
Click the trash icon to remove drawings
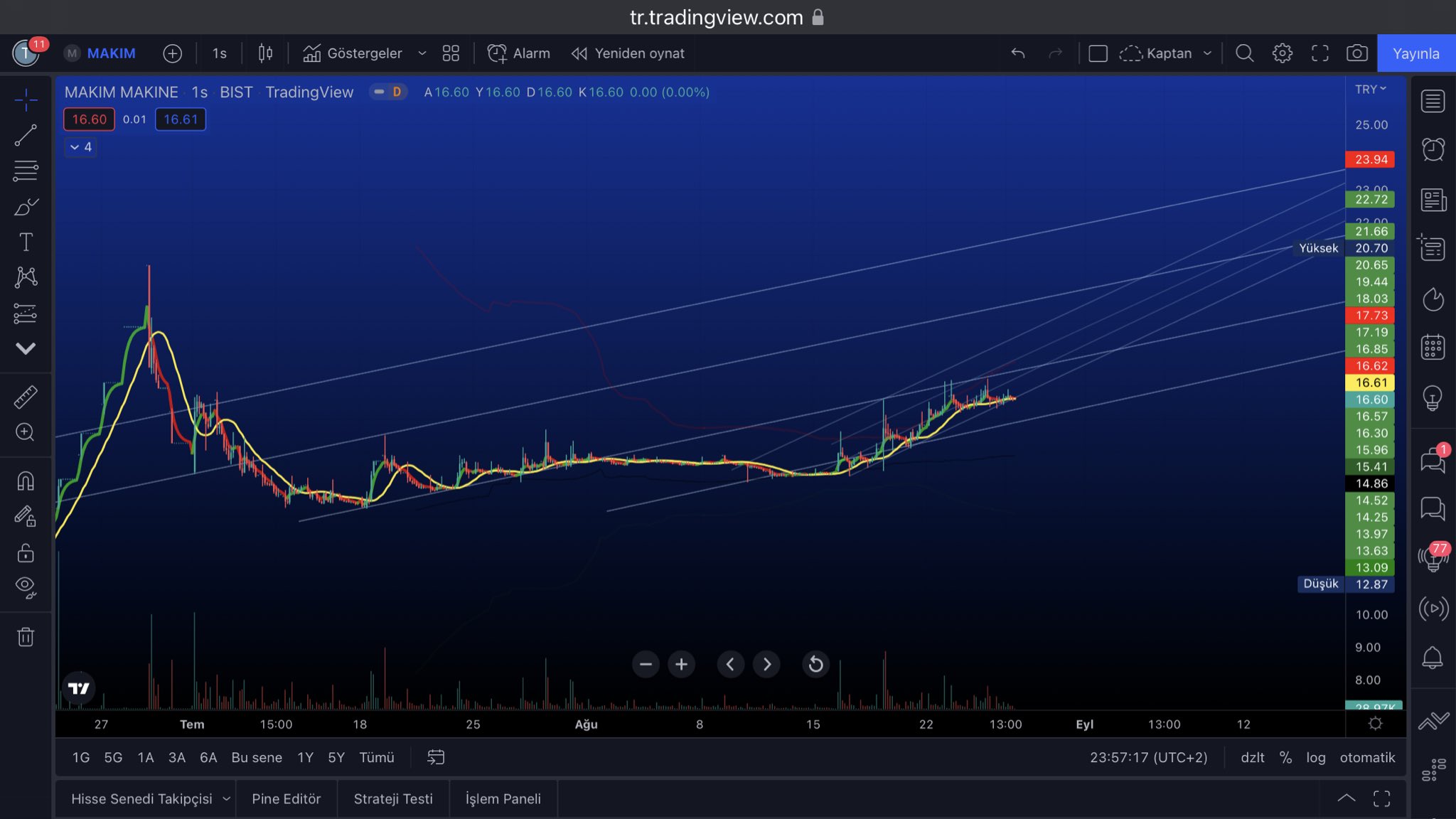coord(26,636)
